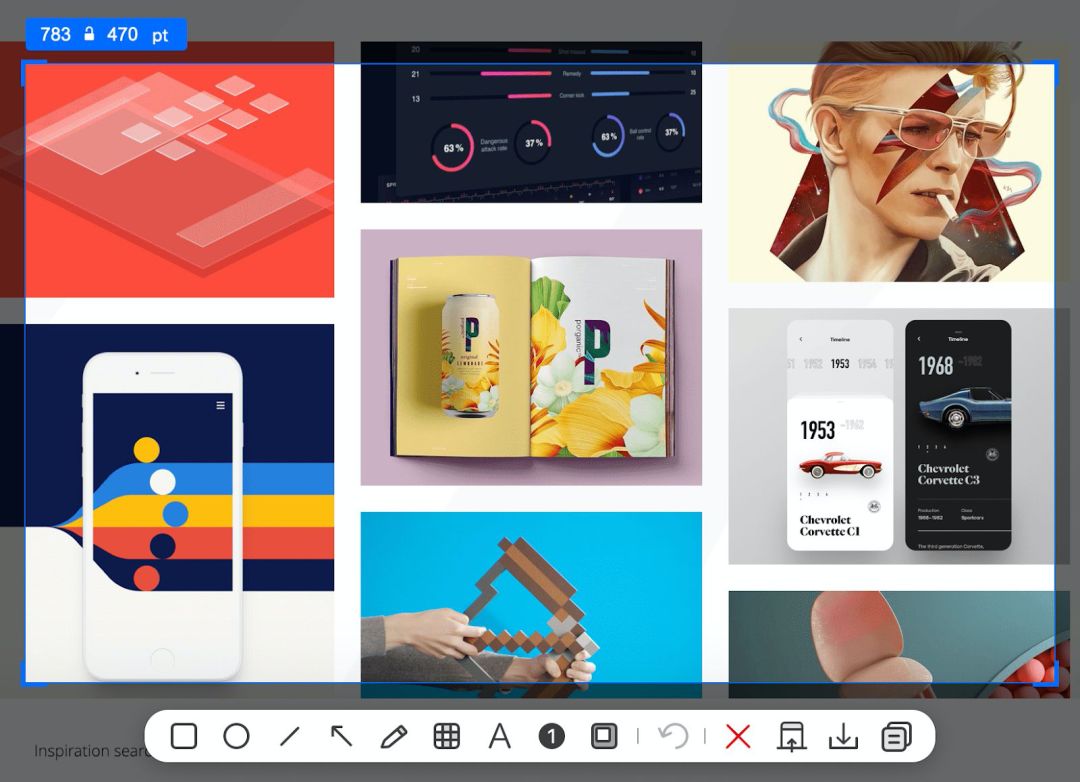Cancel the capture with the red X
This screenshot has height=782, width=1080.
click(737, 735)
